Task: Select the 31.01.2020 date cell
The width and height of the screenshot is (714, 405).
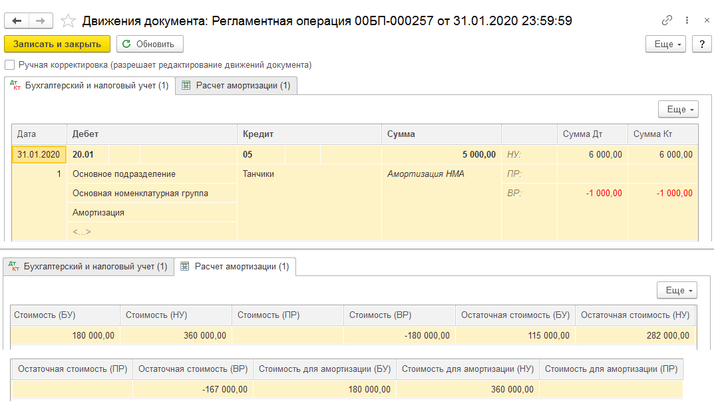Action: click(x=39, y=154)
